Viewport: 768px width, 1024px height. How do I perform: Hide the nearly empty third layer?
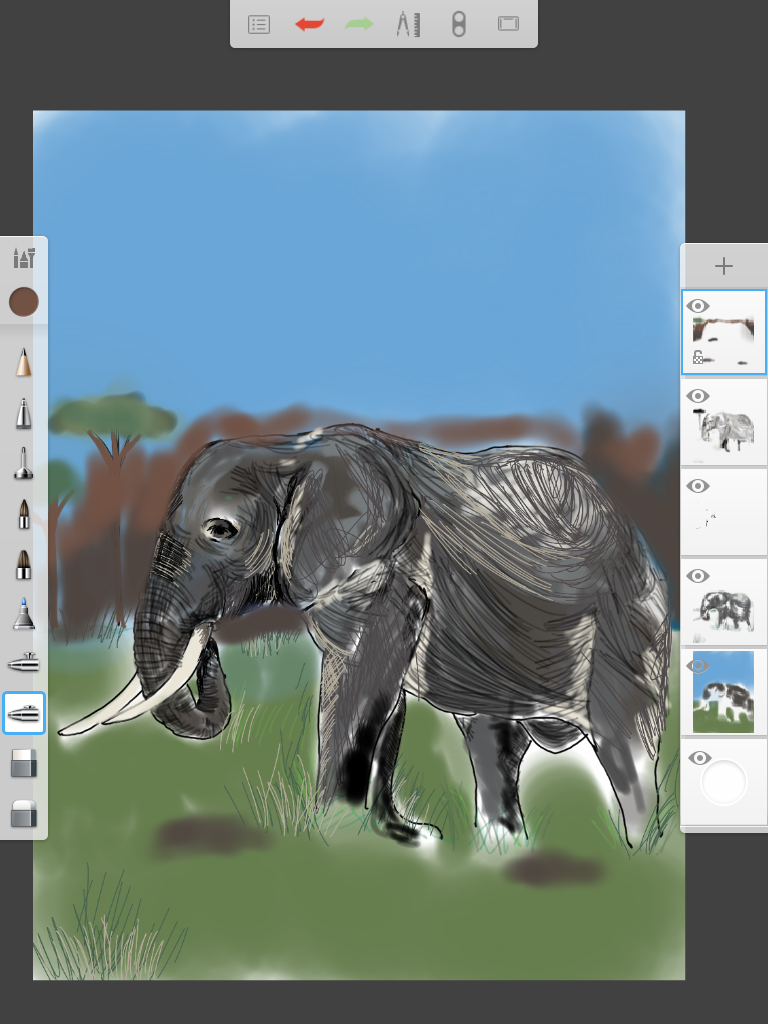(x=698, y=486)
